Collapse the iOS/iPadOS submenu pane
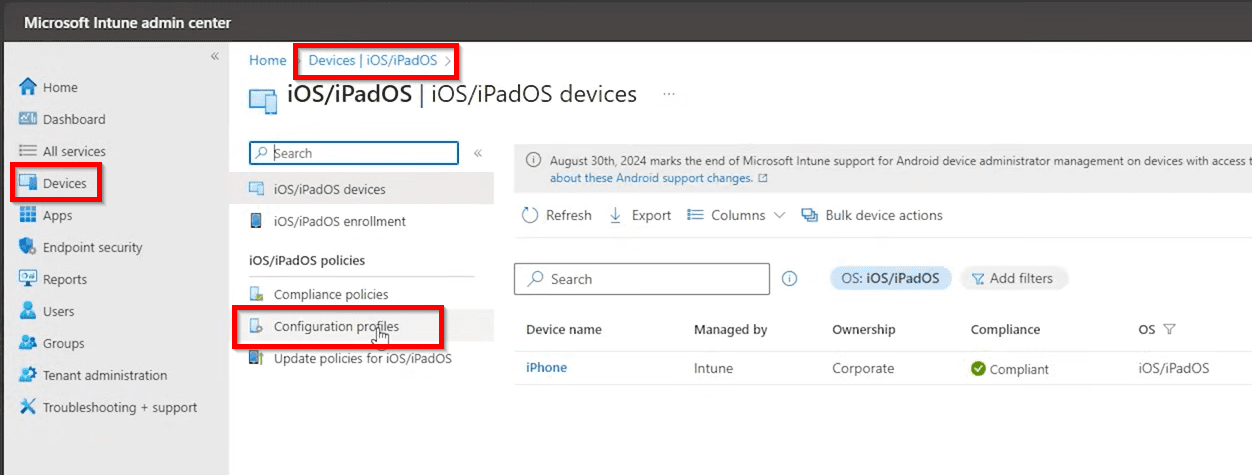 (478, 153)
